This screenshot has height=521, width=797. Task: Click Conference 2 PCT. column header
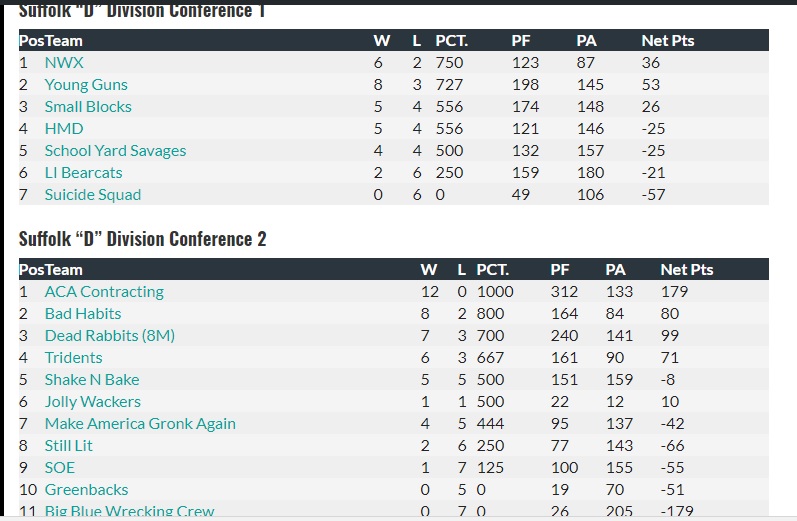(492, 270)
